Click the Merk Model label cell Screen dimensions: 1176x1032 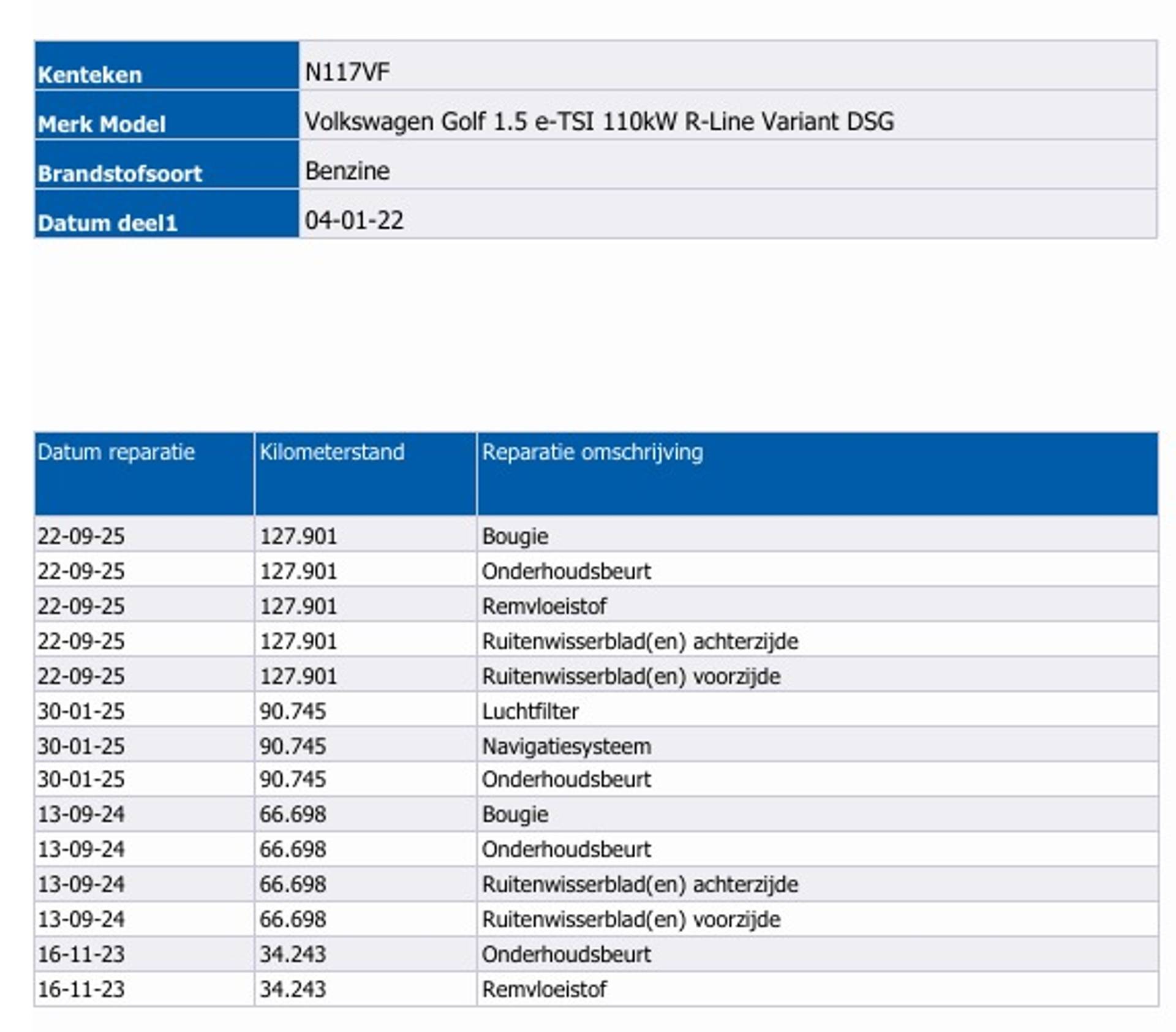102,124
